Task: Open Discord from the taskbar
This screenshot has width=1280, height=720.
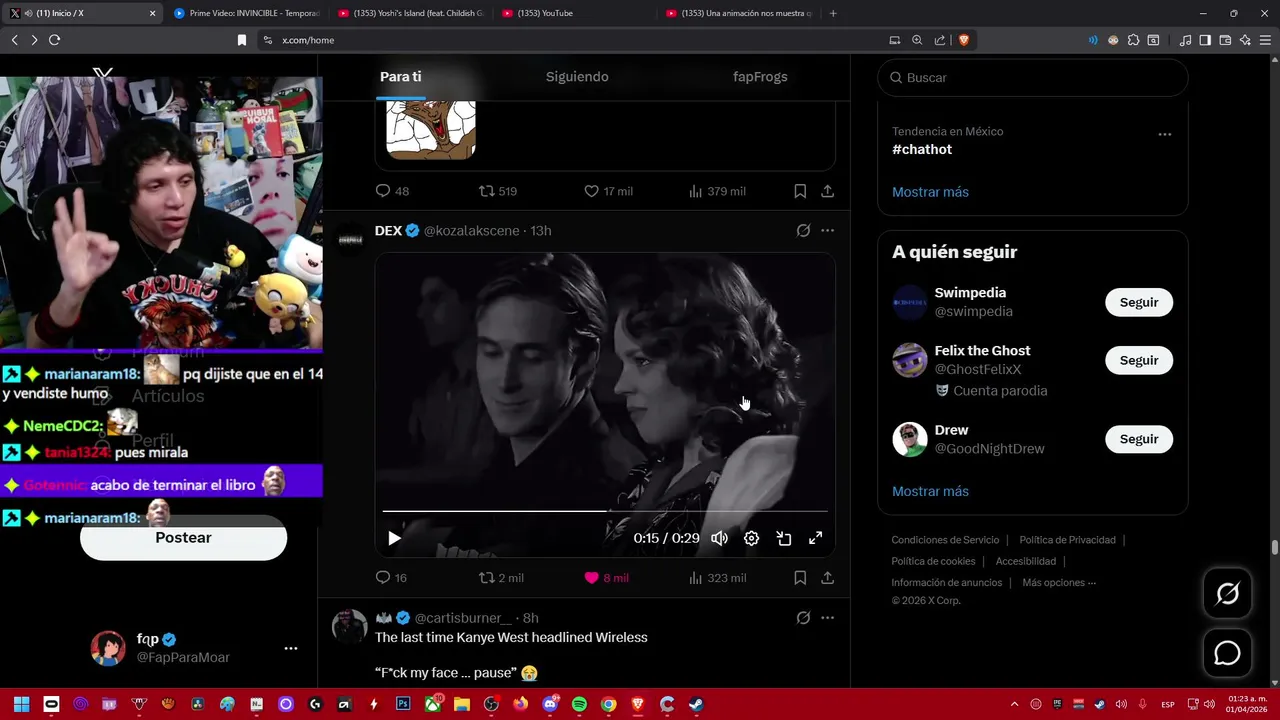Action: (x=549, y=704)
